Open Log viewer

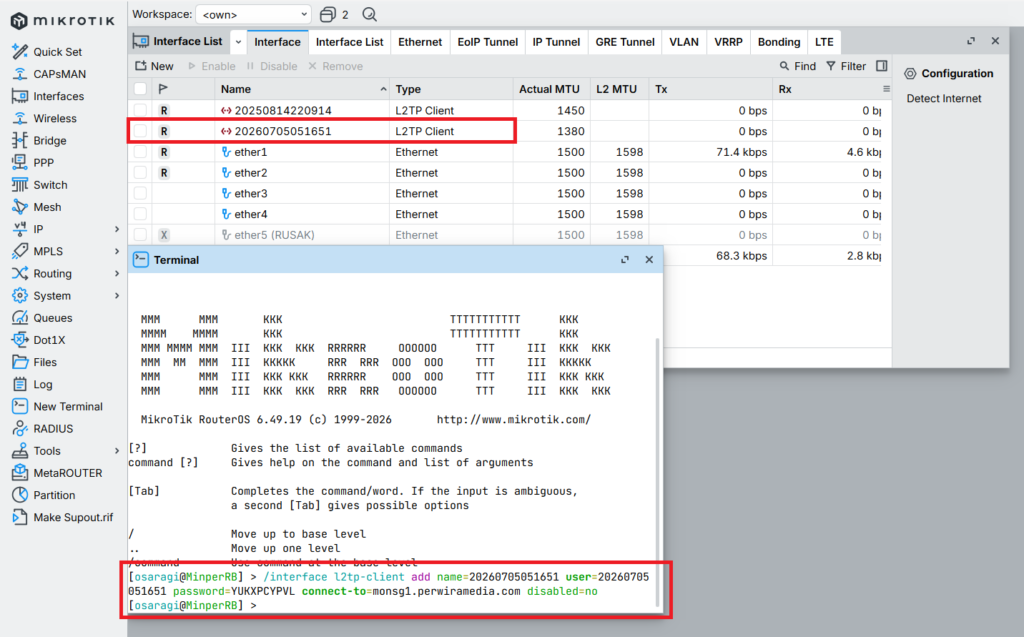(32, 384)
